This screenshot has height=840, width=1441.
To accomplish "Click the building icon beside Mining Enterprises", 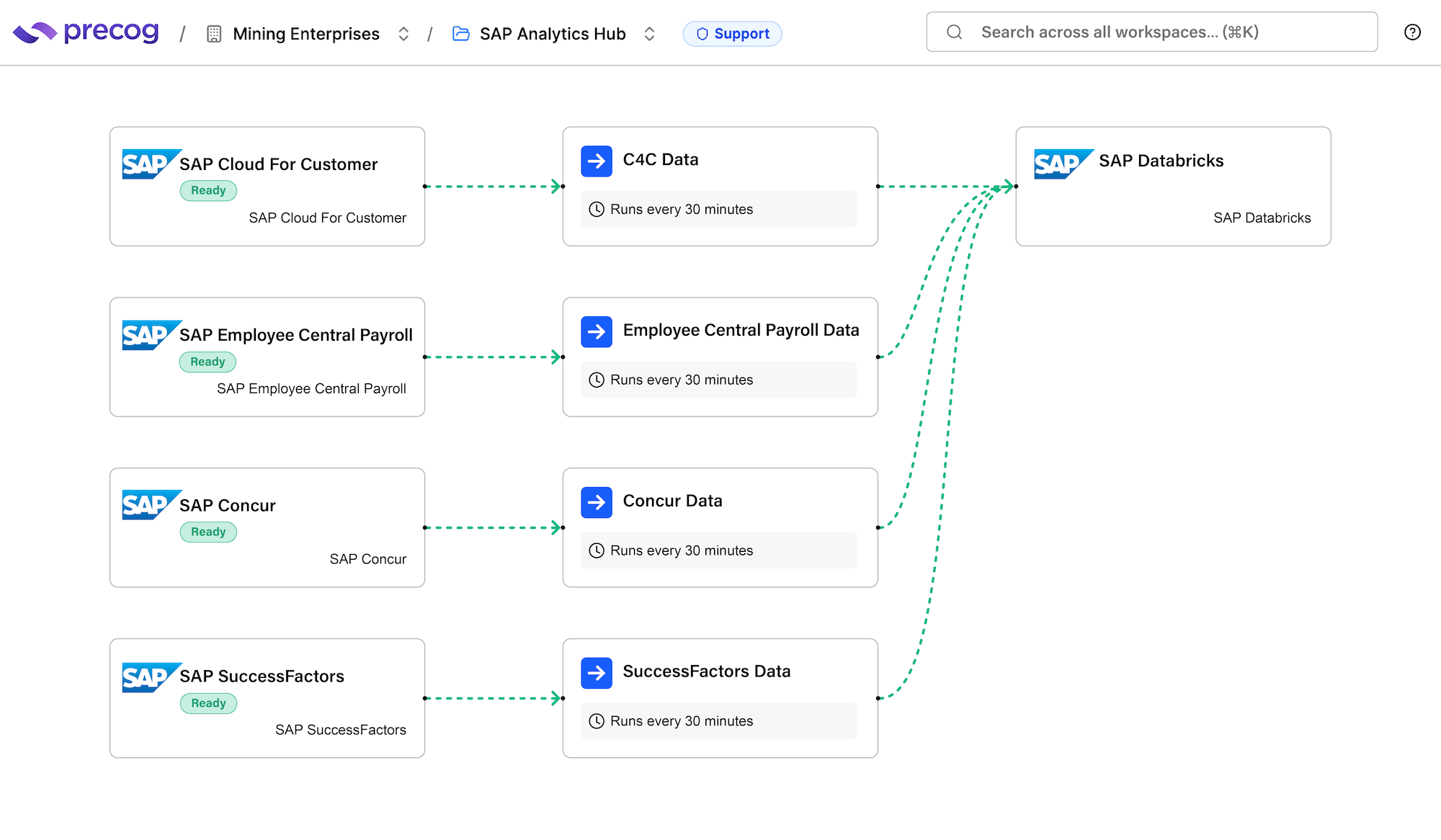I will 214,34.
